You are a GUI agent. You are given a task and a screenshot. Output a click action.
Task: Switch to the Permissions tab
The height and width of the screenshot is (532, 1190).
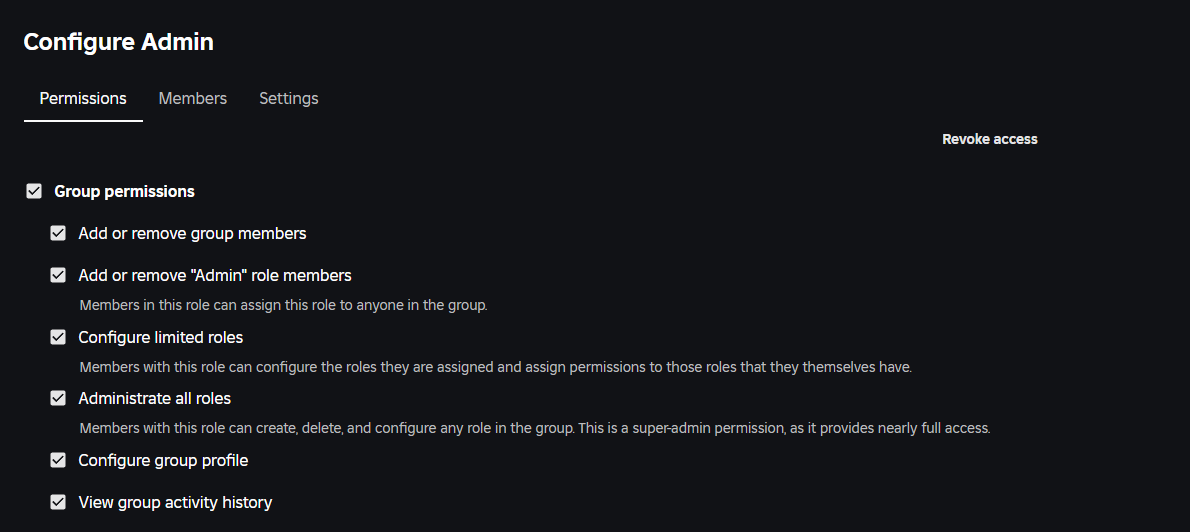(83, 99)
